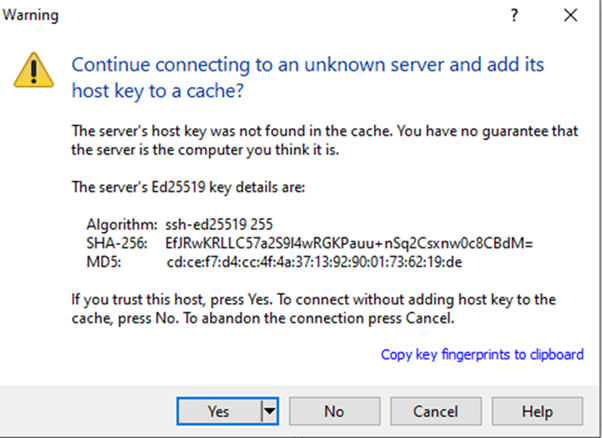Click the Algorithm label
602x438 pixels.
122,225
